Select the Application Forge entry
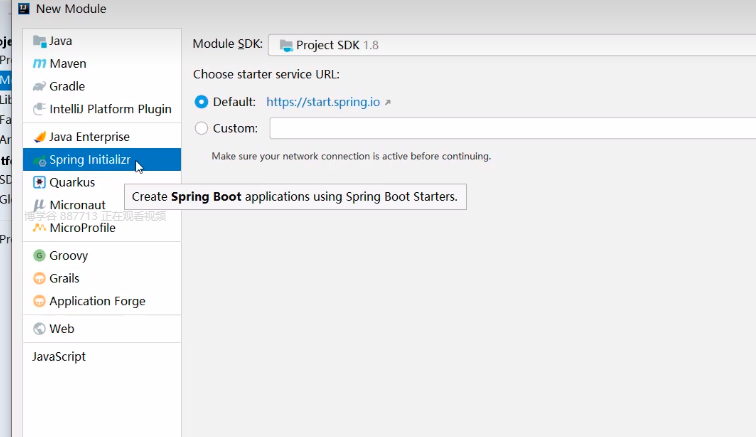This screenshot has width=756, height=437. coord(102,301)
